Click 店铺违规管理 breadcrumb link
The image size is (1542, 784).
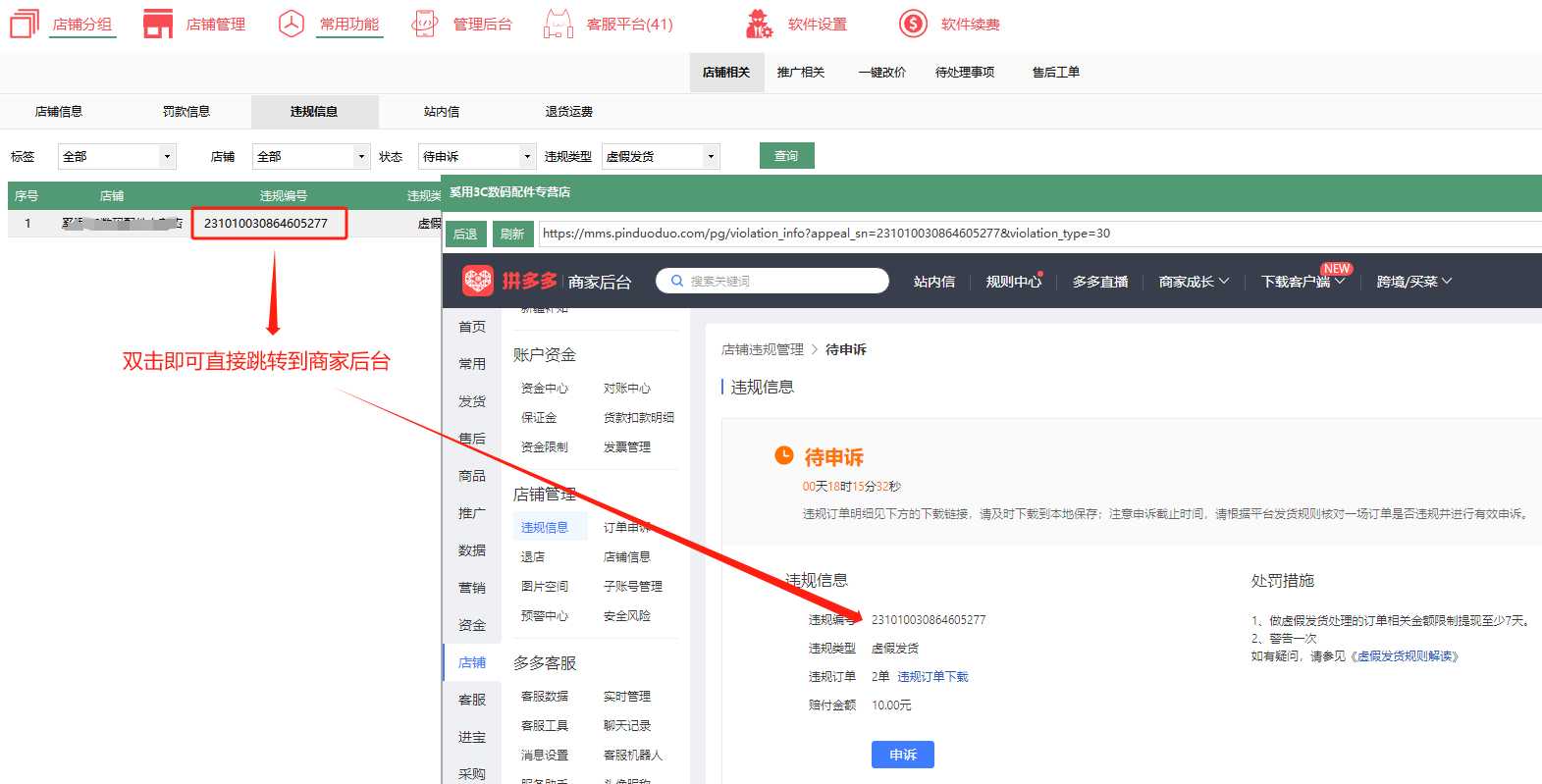[763, 349]
